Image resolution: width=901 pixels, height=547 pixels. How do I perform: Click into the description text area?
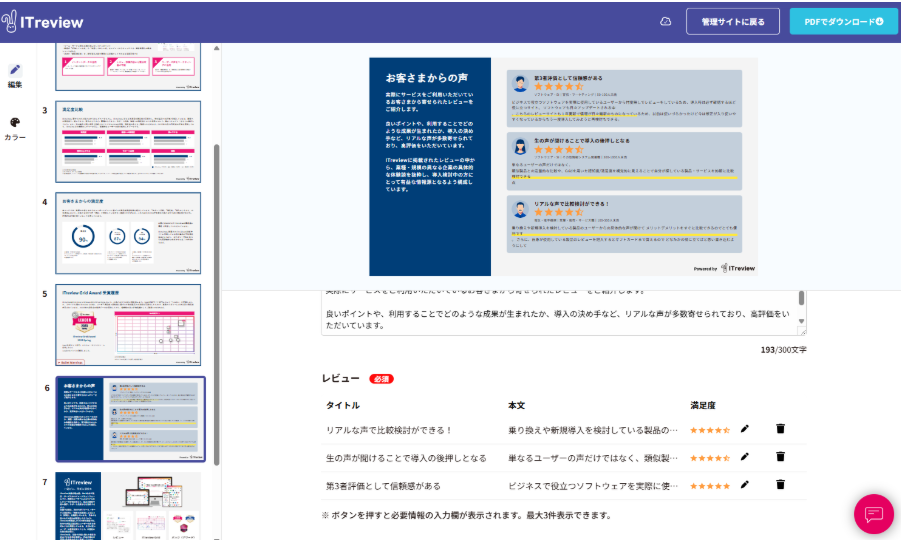point(559,313)
